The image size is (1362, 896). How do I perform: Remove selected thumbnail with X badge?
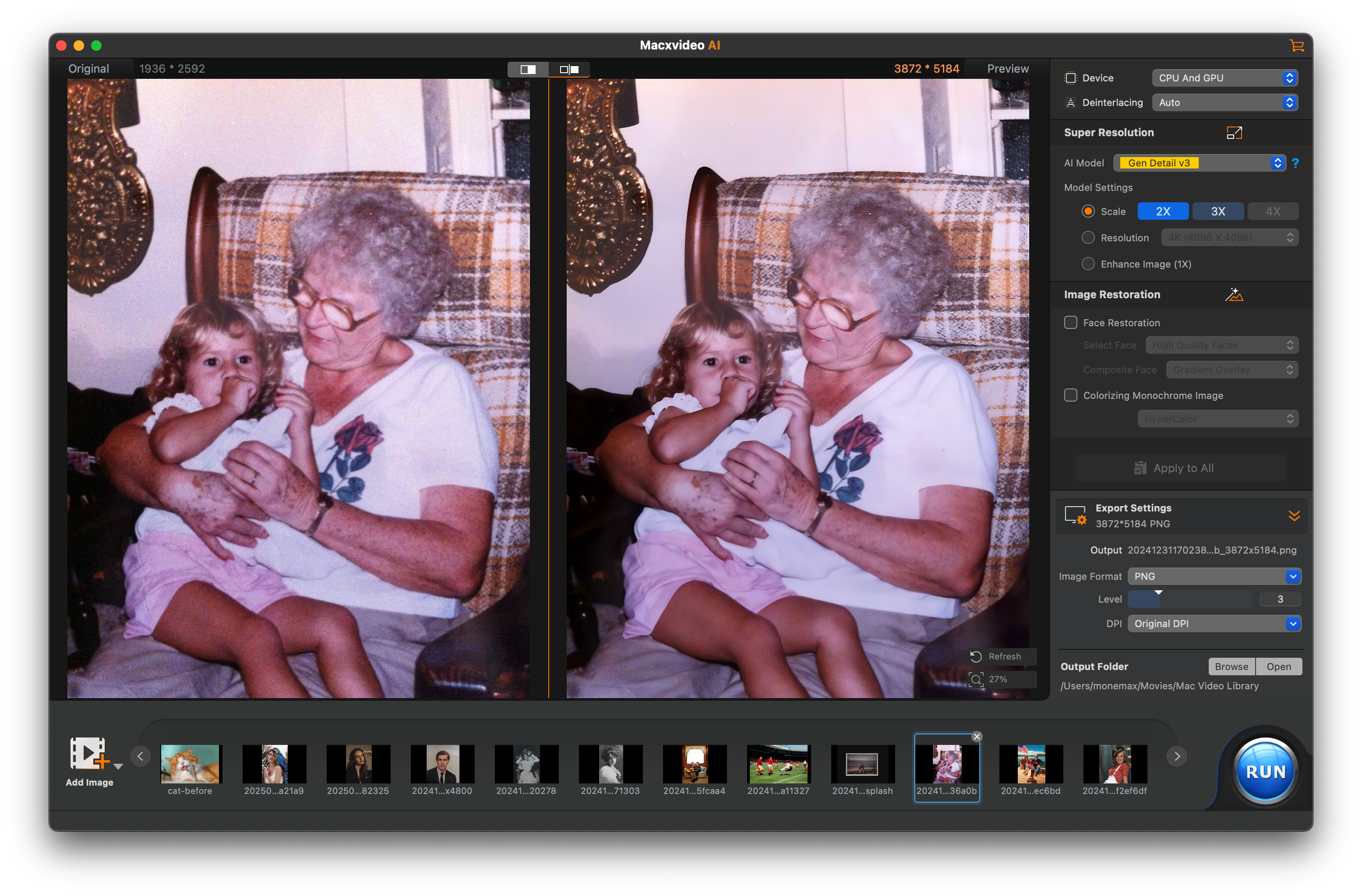point(977,737)
